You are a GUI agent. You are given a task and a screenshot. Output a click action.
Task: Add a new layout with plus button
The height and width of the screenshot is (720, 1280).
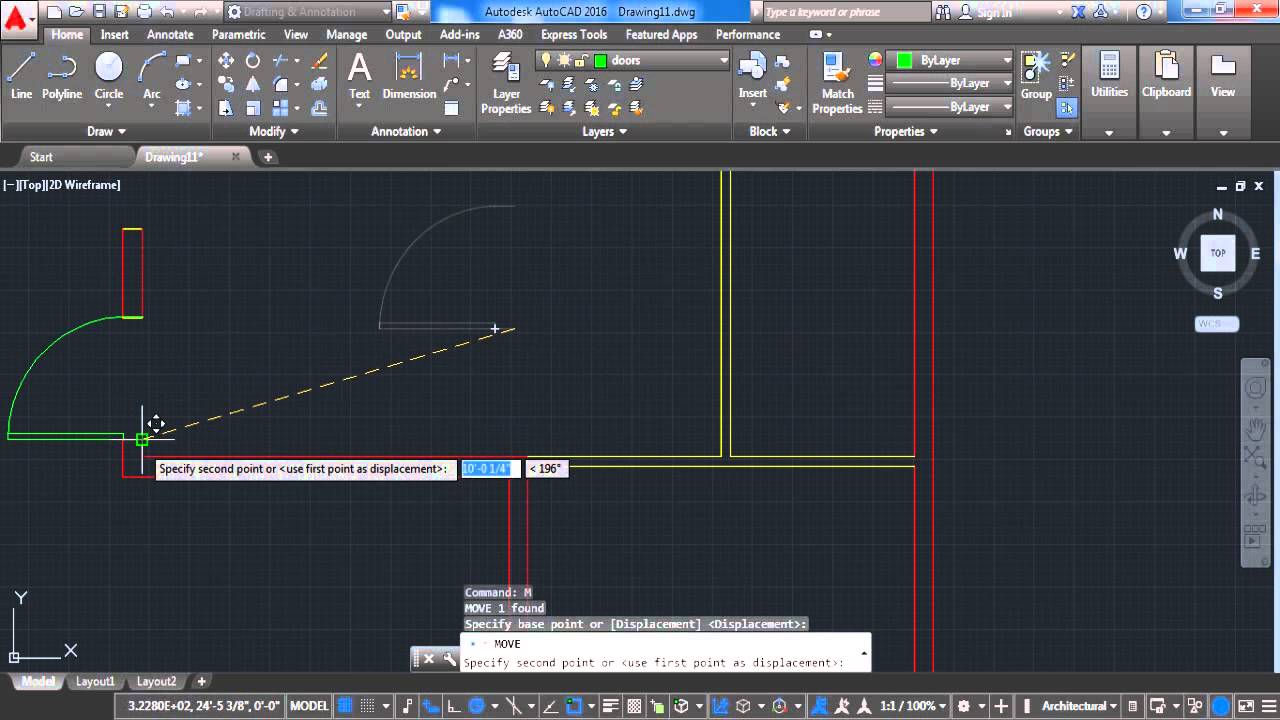click(201, 682)
